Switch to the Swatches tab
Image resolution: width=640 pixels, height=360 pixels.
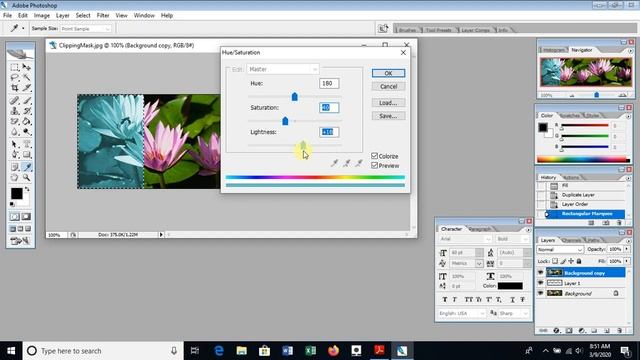(569, 116)
